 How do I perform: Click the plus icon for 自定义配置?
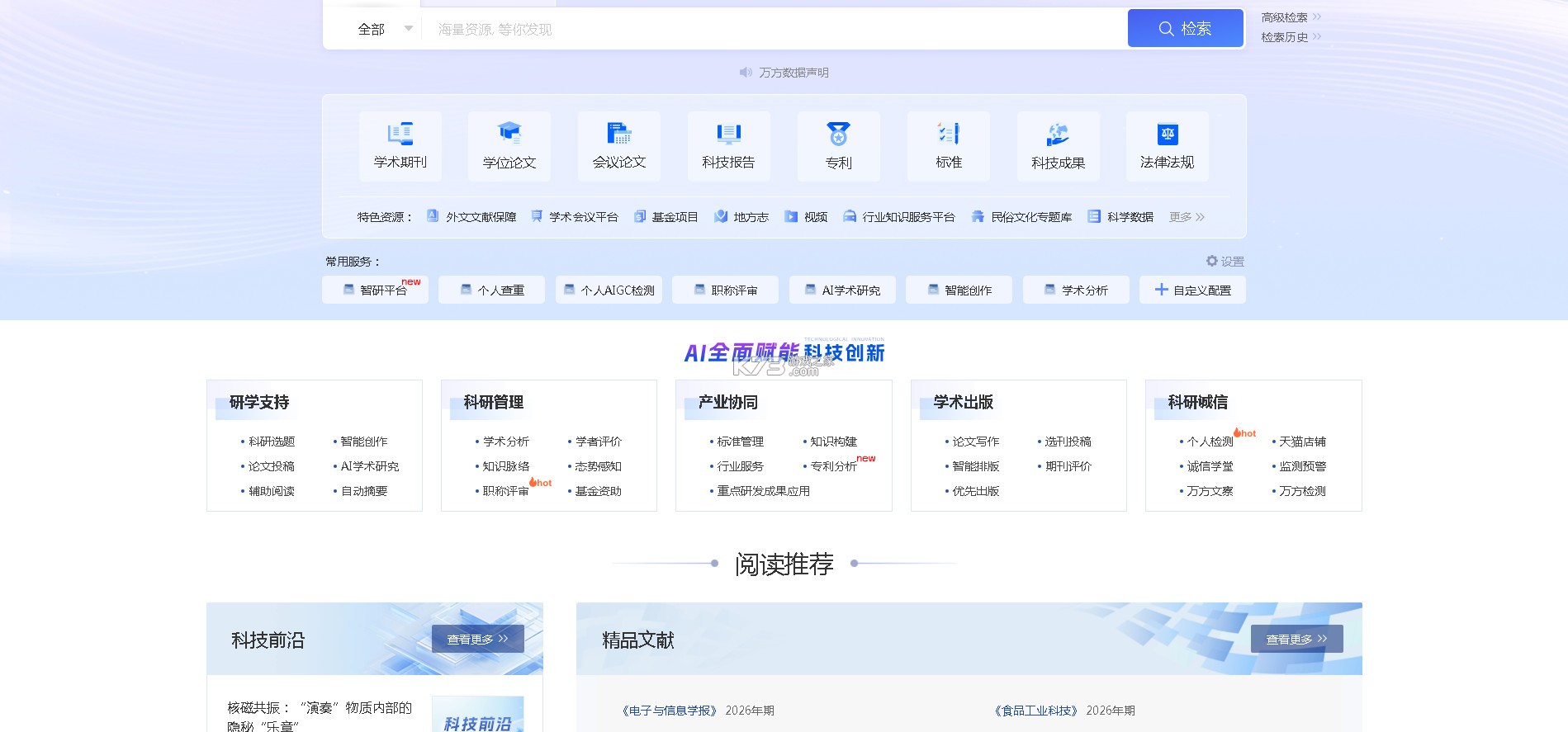coord(1161,290)
